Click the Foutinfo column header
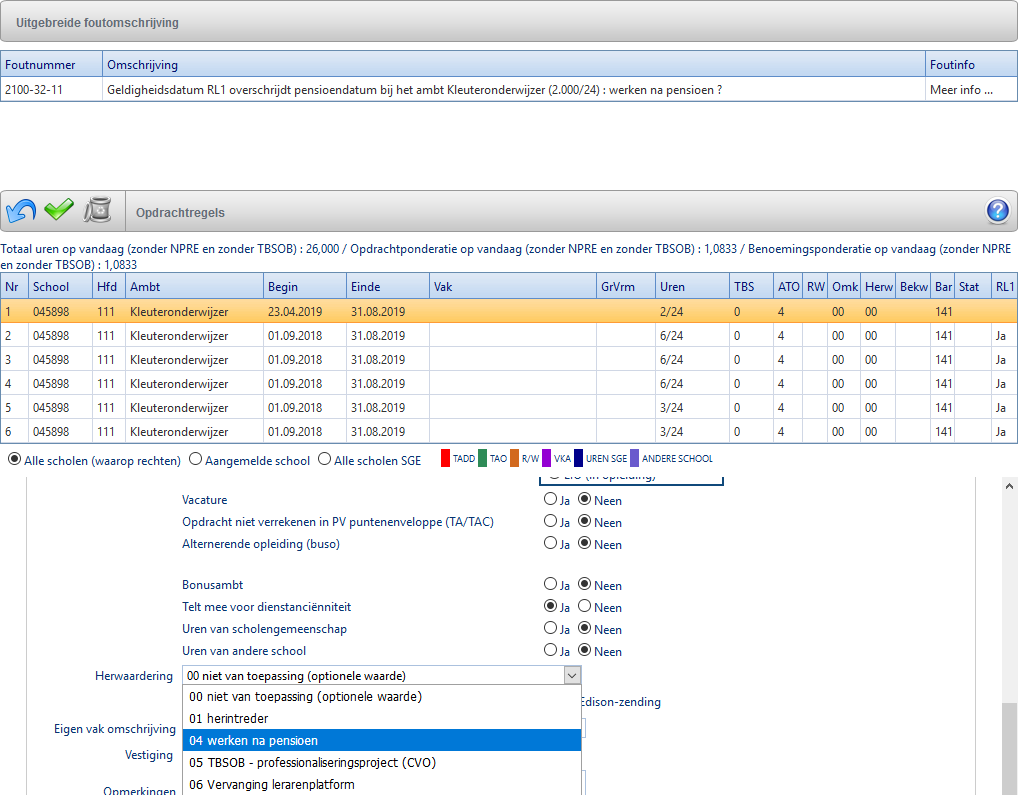This screenshot has height=795, width=1023. 971,65
